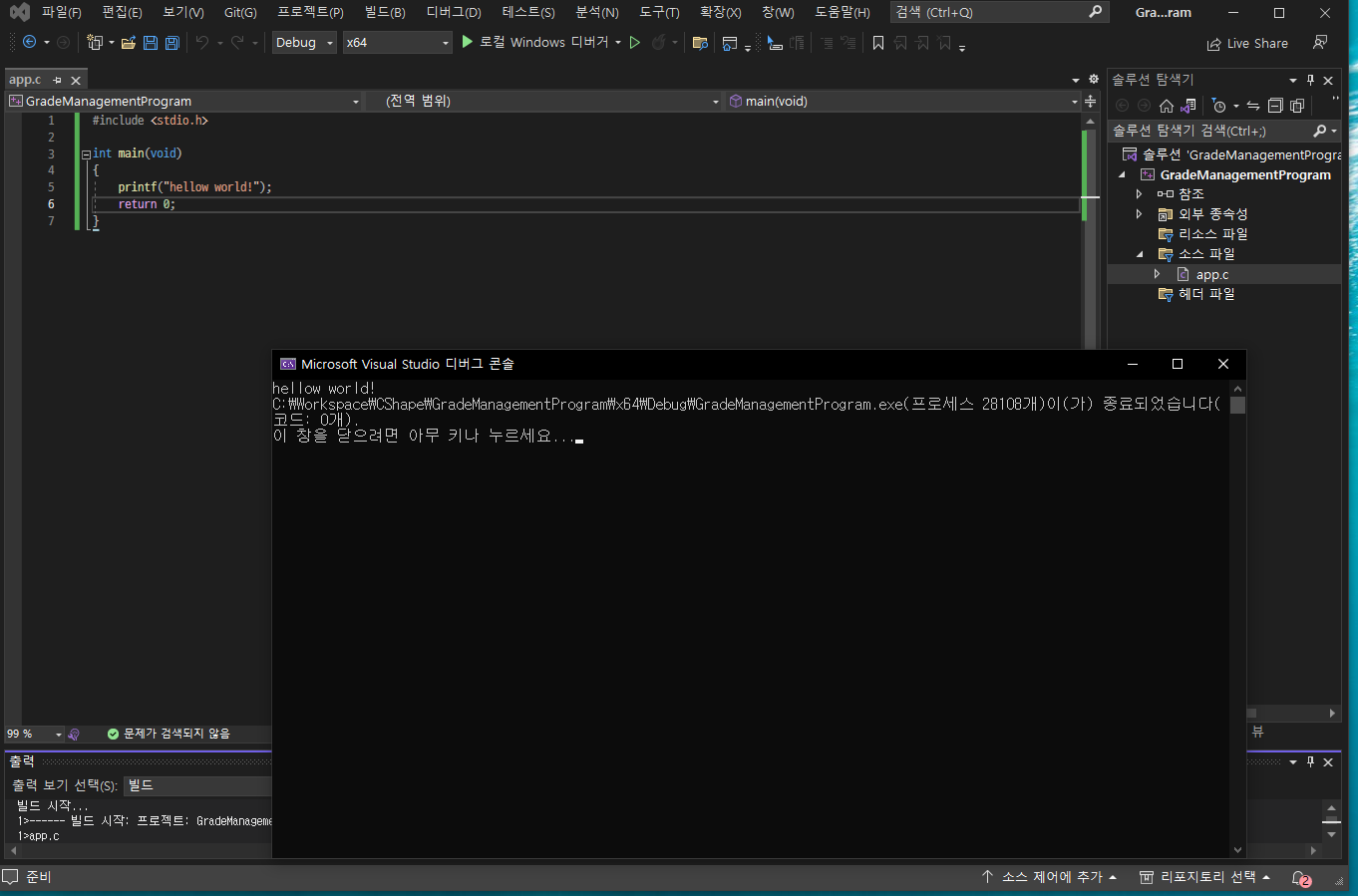
Task: Open the 편집(E) menu
Action: pos(122,12)
